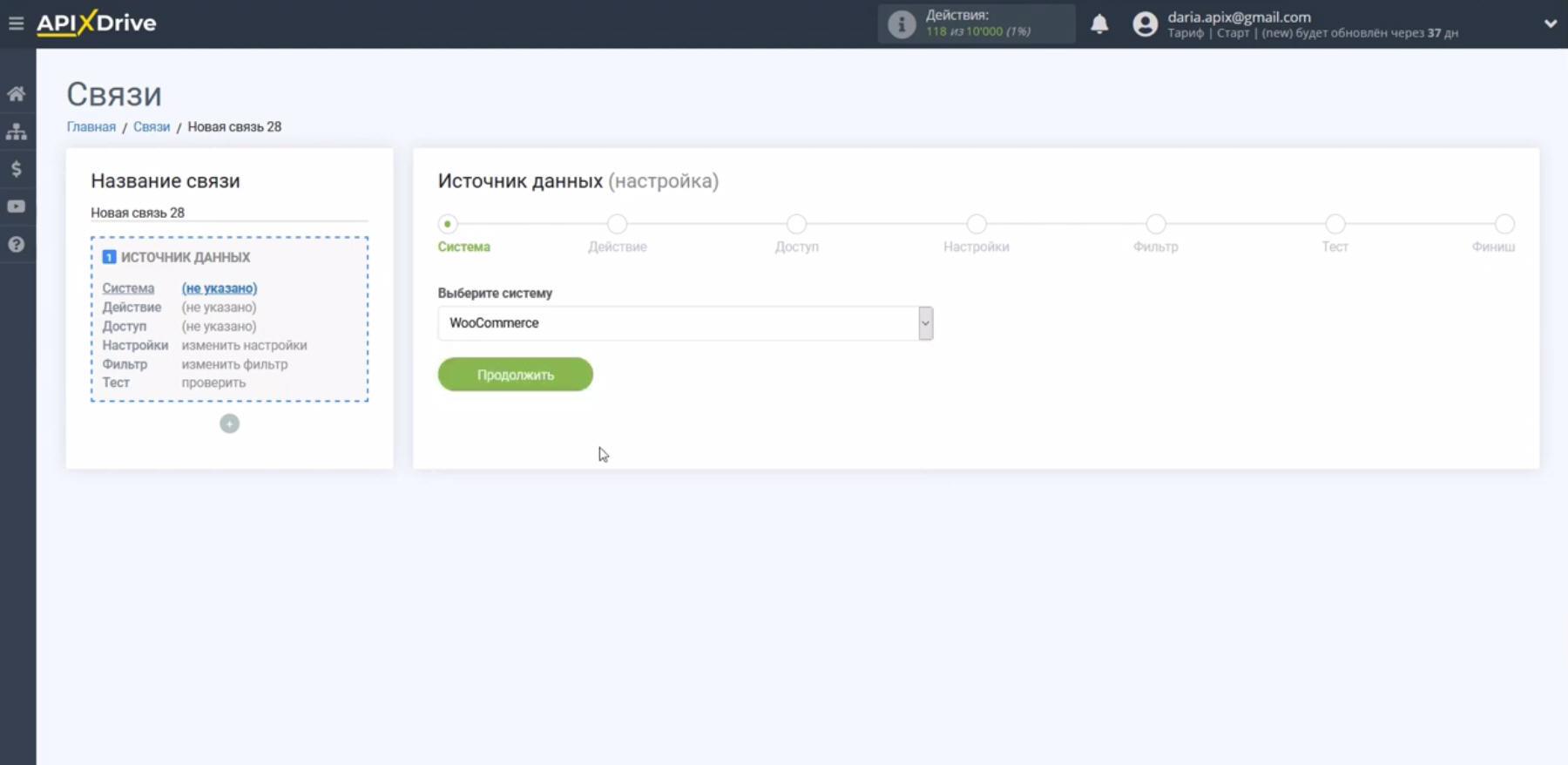Select the Доступ step circle
The height and width of the screenshot is (765, 1568).
(796, 224)
